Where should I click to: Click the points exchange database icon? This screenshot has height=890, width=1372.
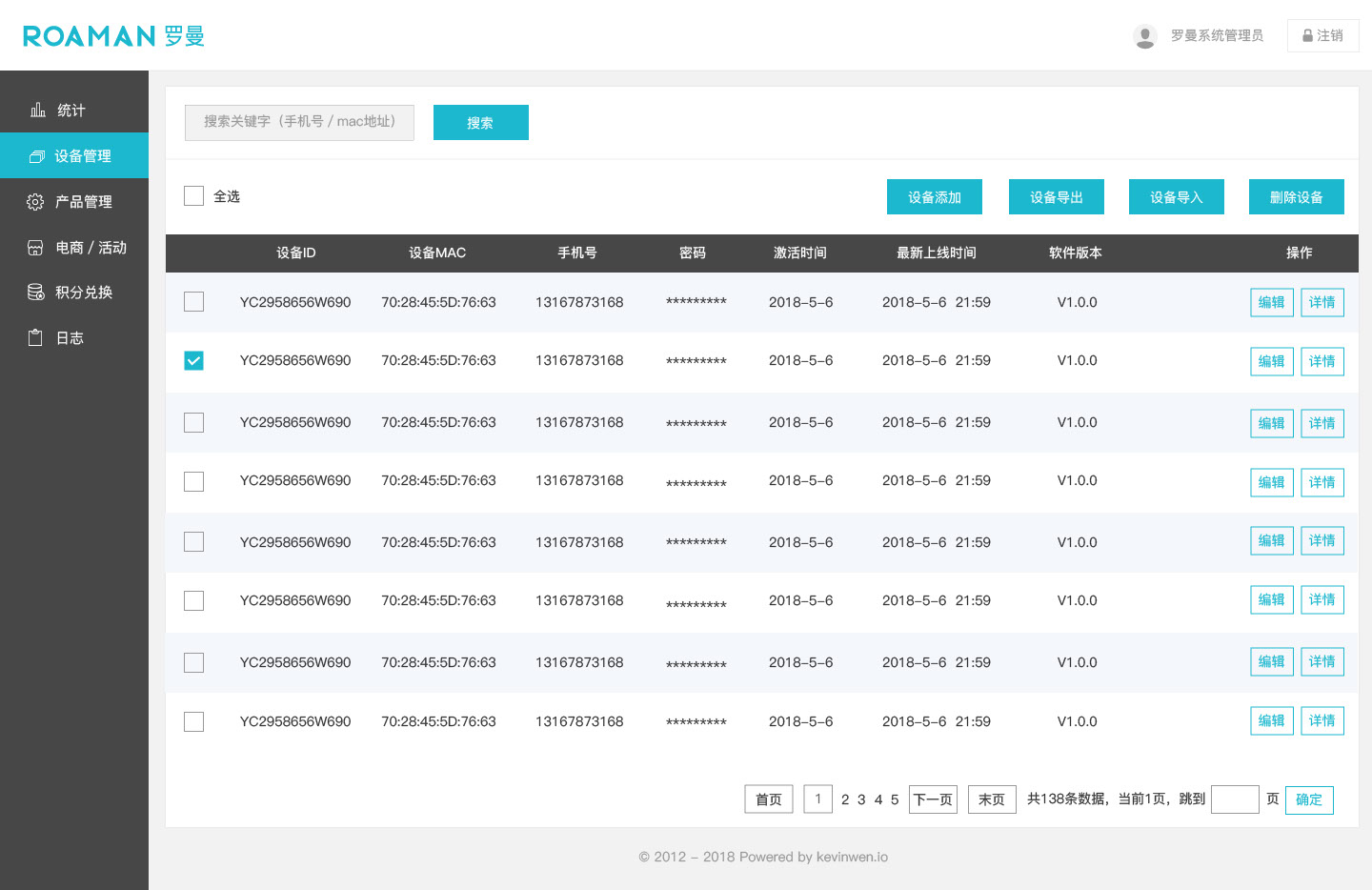pyautogui.click(x=35, y=293)
